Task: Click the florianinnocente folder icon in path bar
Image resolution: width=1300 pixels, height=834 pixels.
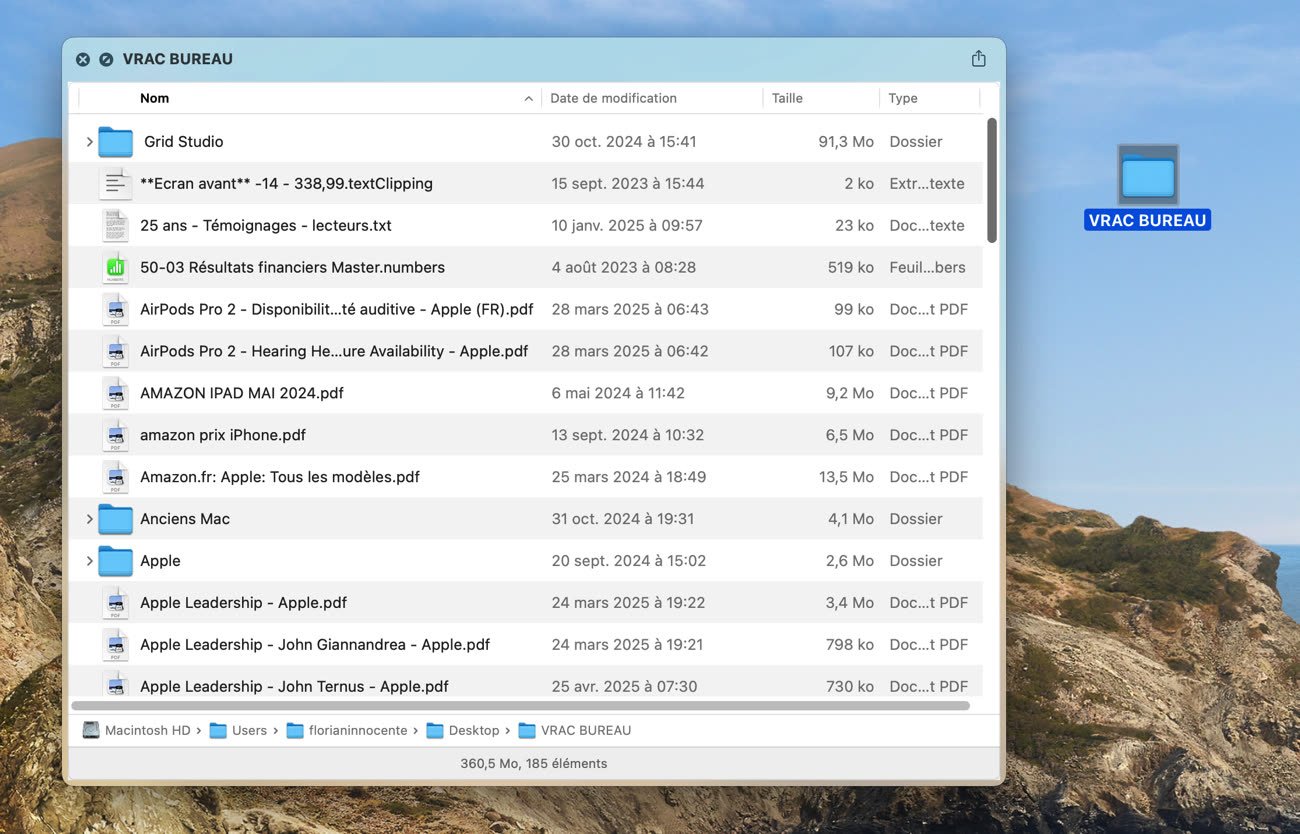Action: click(295, 731)
